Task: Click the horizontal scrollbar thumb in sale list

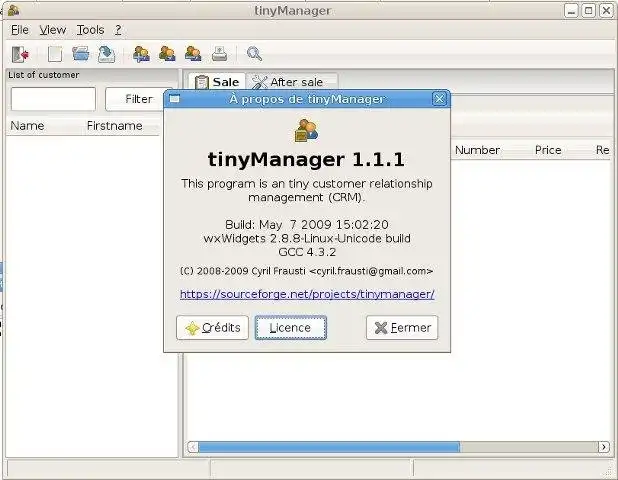Action: [329, 447]
